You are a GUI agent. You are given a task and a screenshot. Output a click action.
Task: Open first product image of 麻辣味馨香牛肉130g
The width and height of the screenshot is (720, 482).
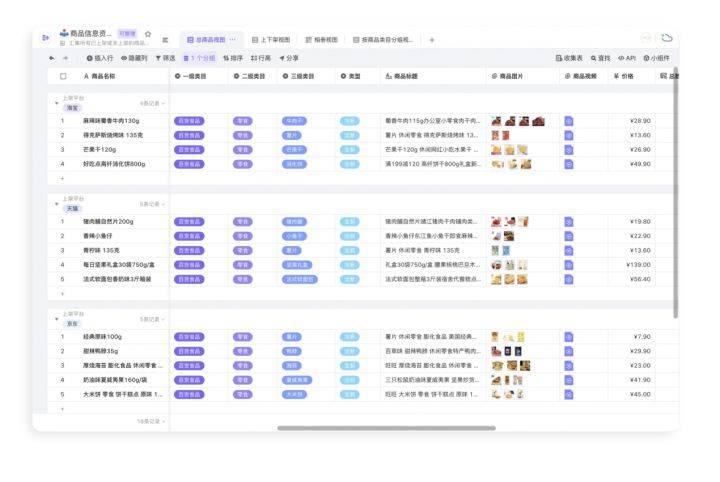496,121
